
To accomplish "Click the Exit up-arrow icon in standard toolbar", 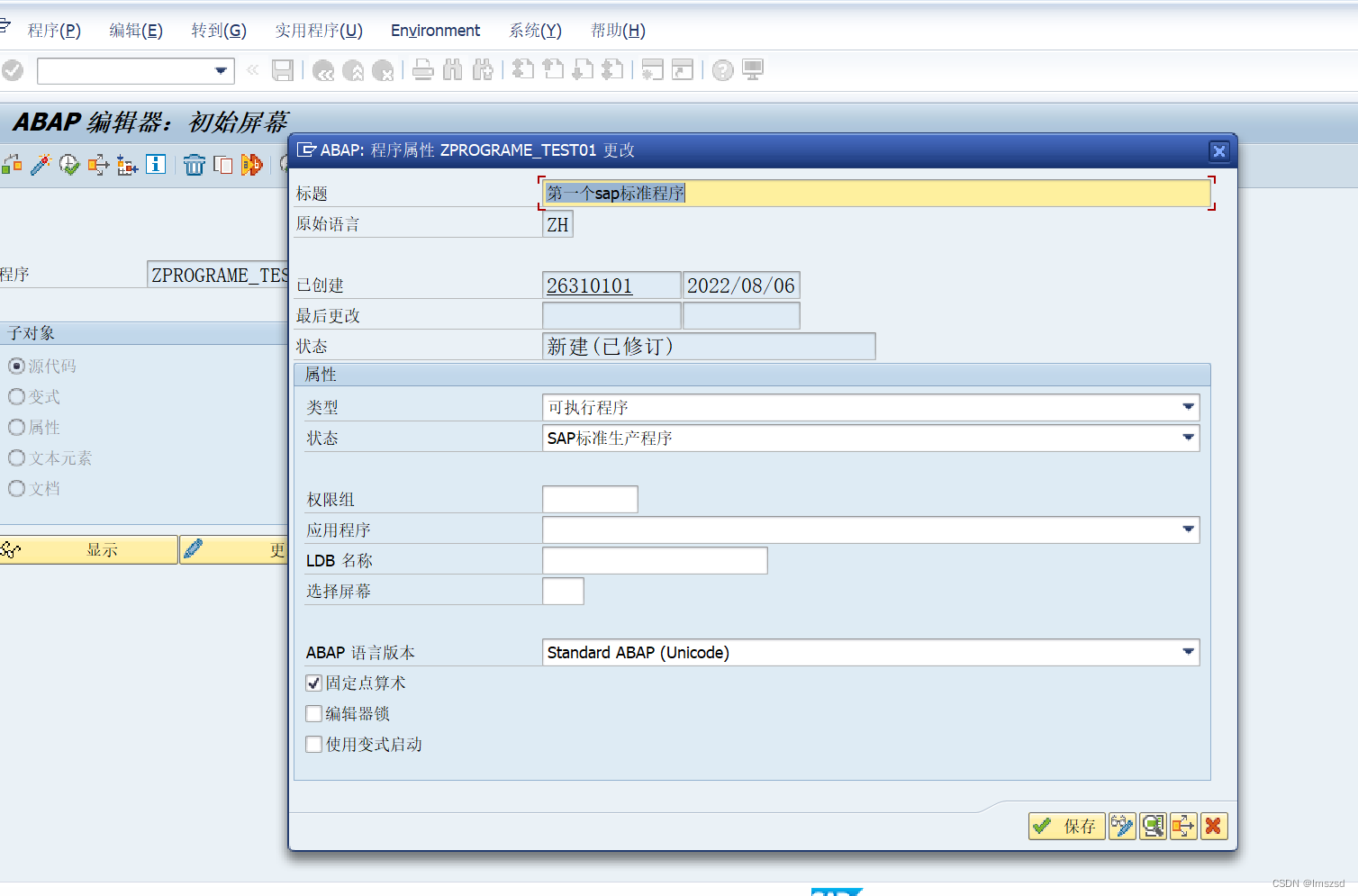I will pos(353,70).
